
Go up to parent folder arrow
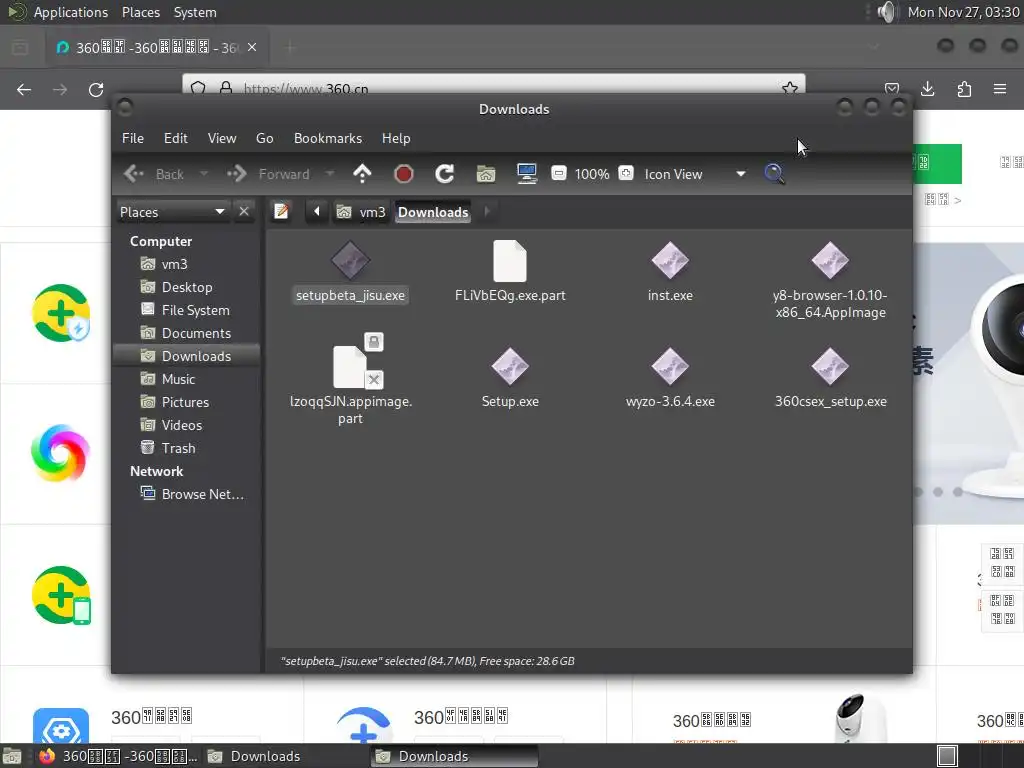[x=362, y=174]
